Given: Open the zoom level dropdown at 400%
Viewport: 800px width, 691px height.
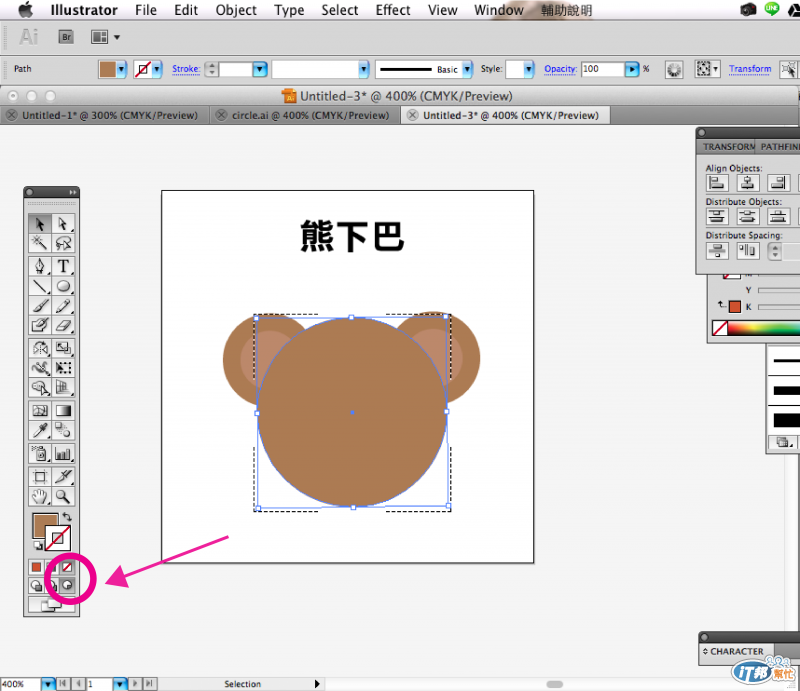Looking at the screenshot, I should [48, 684].
